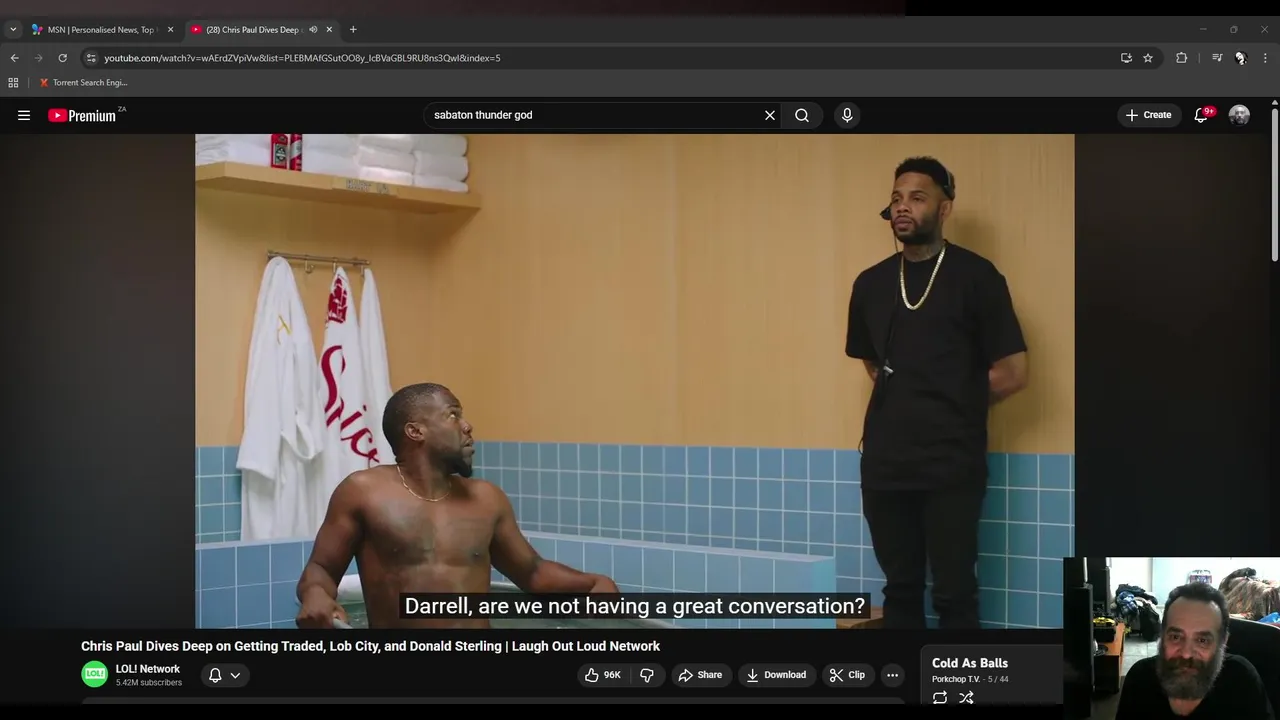
Task: Bookmark this page with the star
Action: (x=1148, y=58)
